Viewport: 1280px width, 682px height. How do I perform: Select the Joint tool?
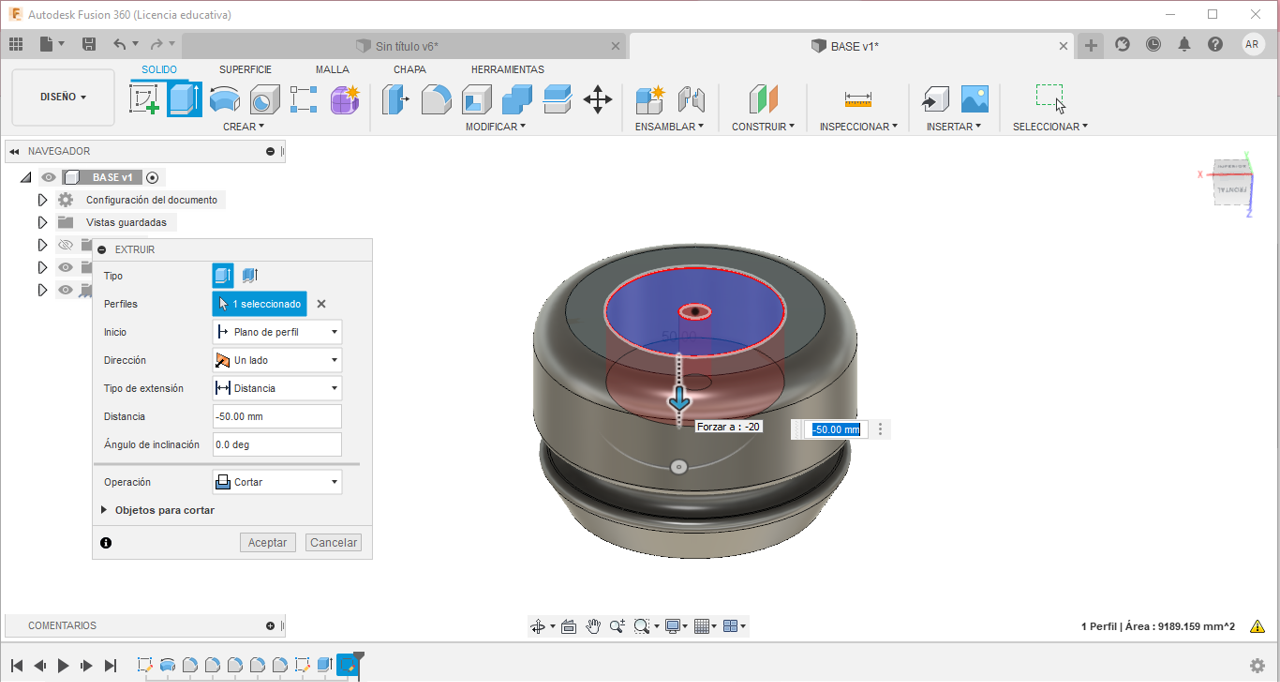[691, 99]
